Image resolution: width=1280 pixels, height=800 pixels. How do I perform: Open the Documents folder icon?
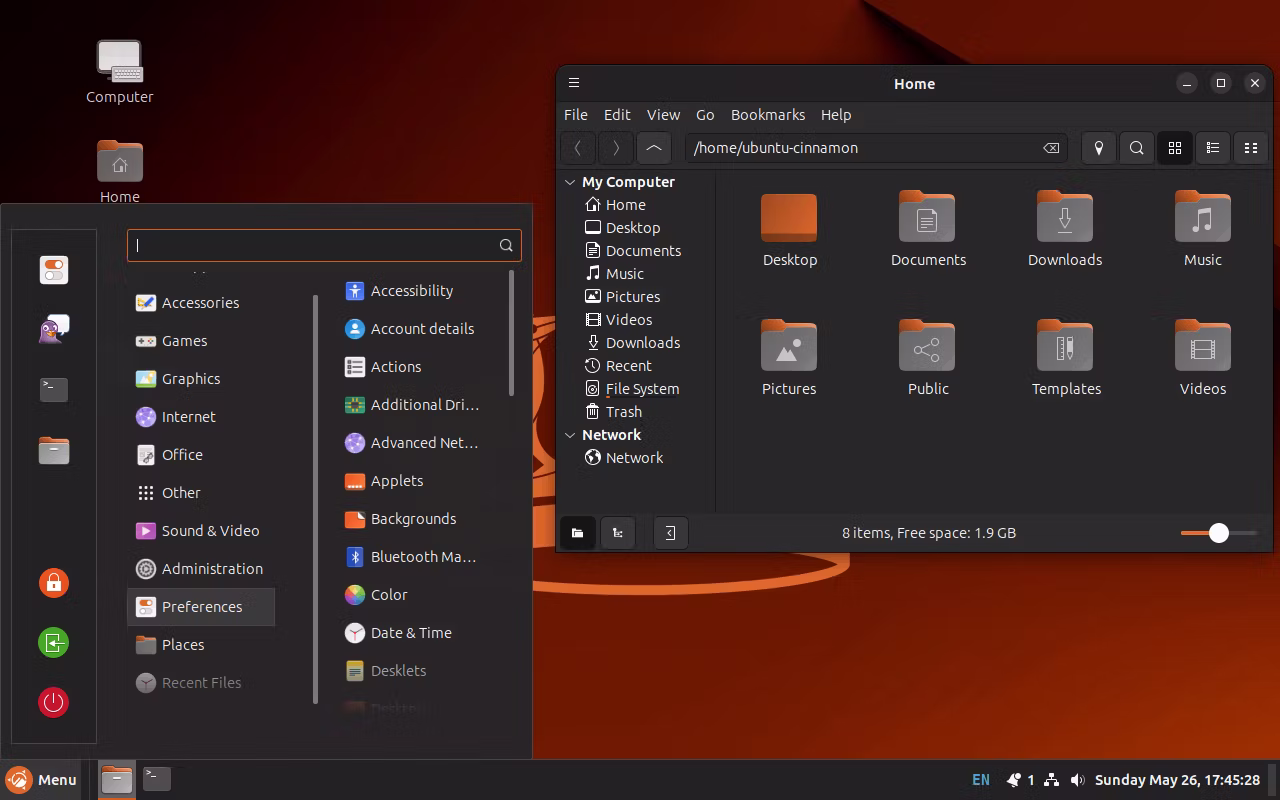[x=928, y=217]
